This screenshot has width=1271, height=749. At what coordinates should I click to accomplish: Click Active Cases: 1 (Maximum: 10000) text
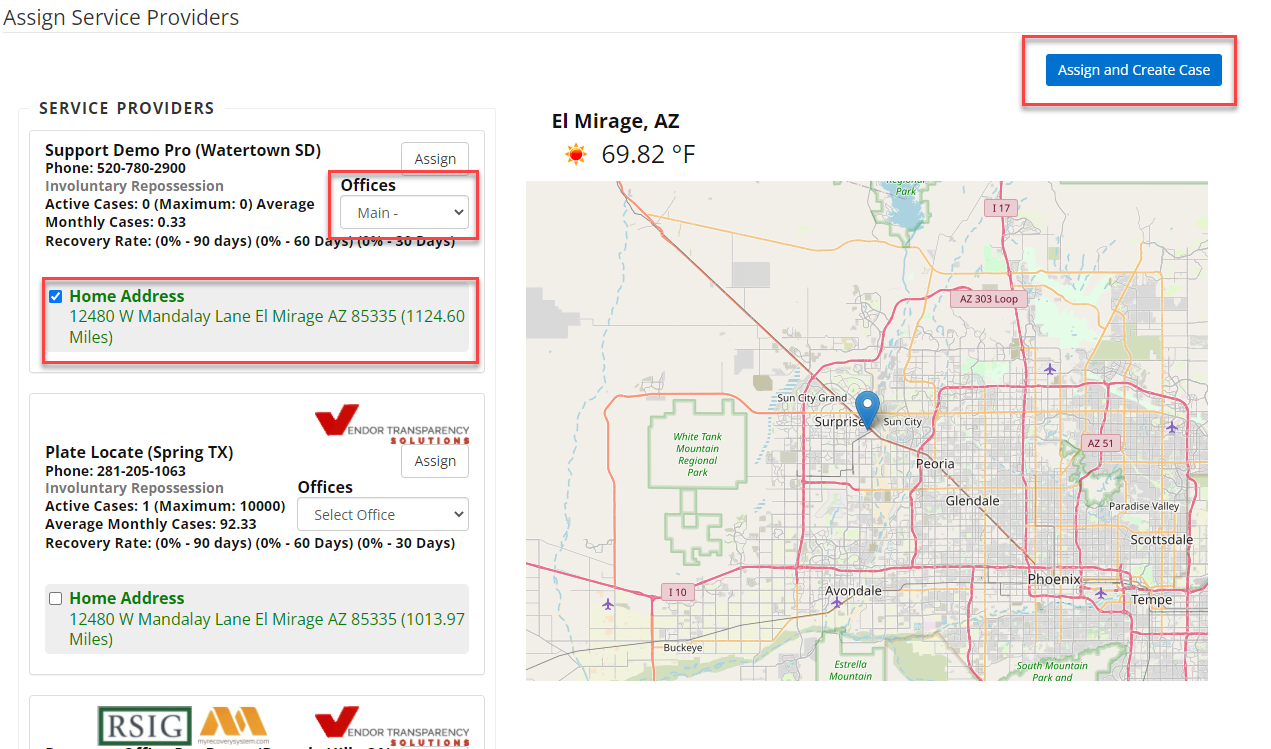point(165,506)
